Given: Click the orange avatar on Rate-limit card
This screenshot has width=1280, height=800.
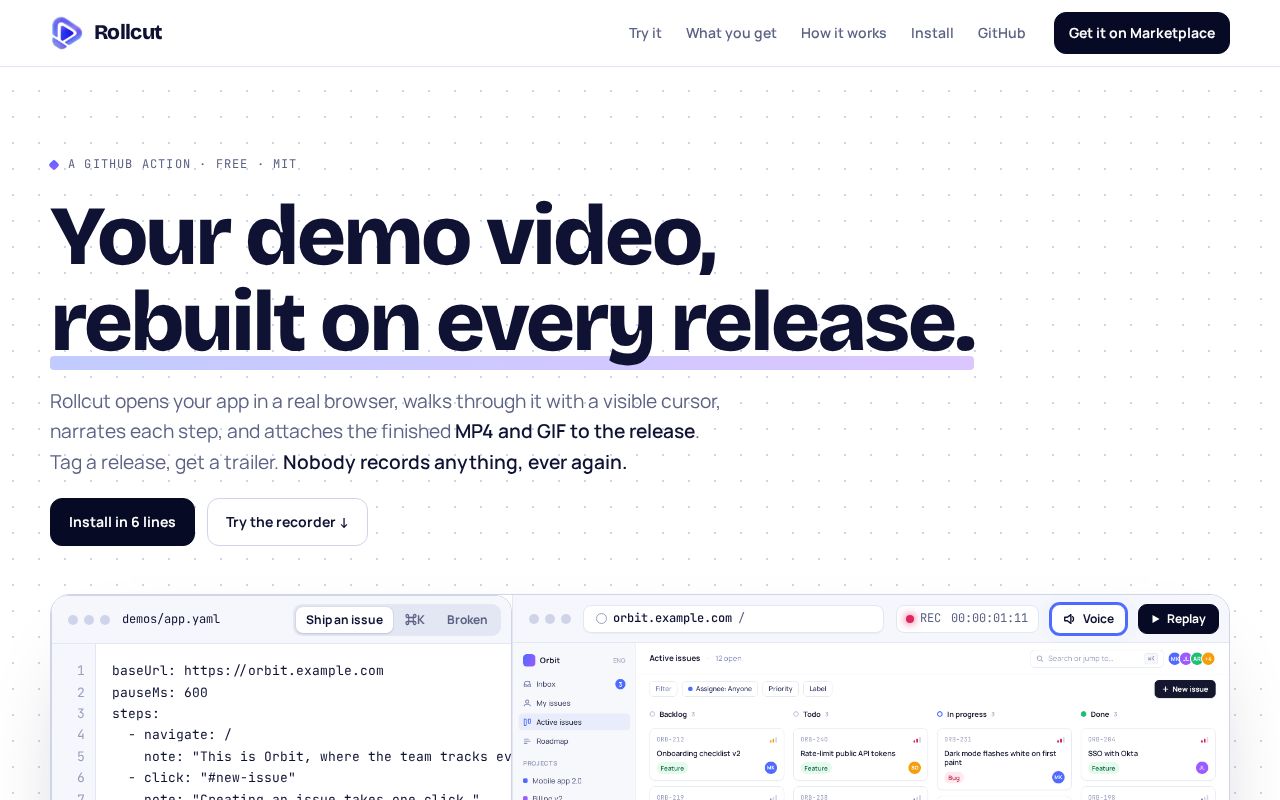Looking at the screenshot, I should (915, 768).
